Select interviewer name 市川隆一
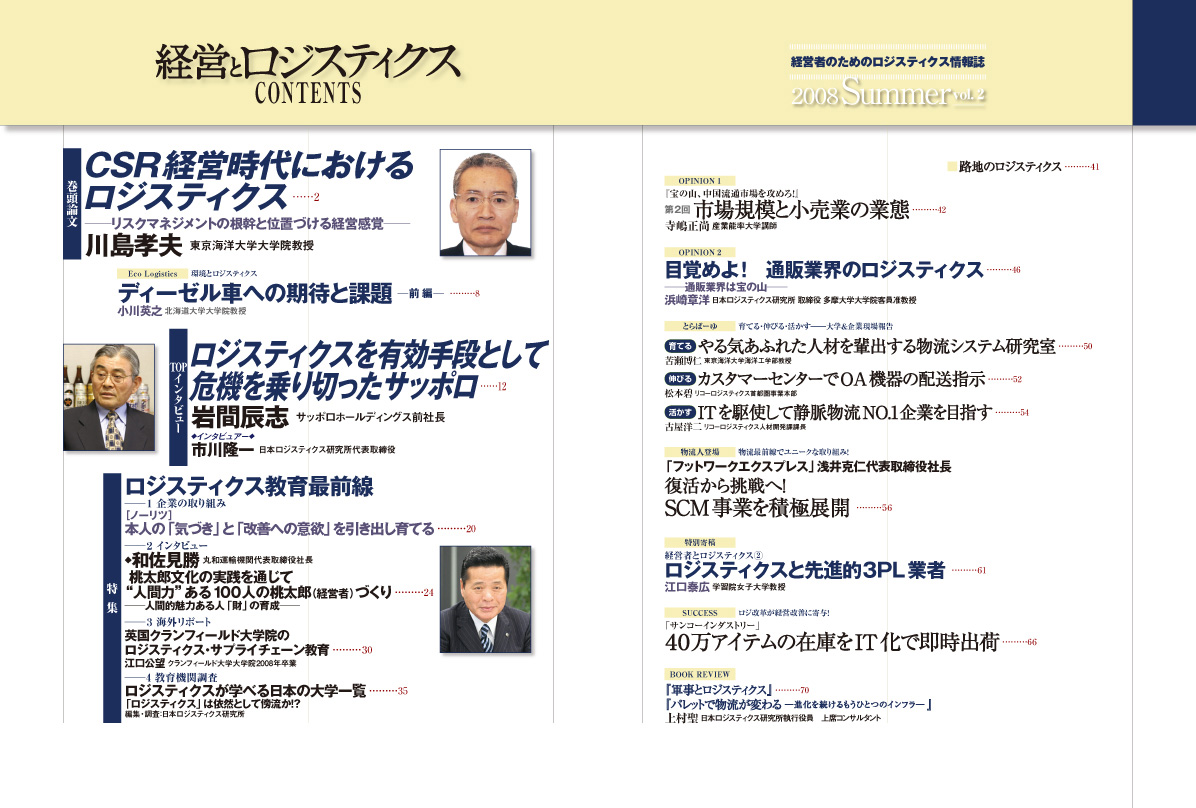The image size is (1196, 808). [222, 450]
